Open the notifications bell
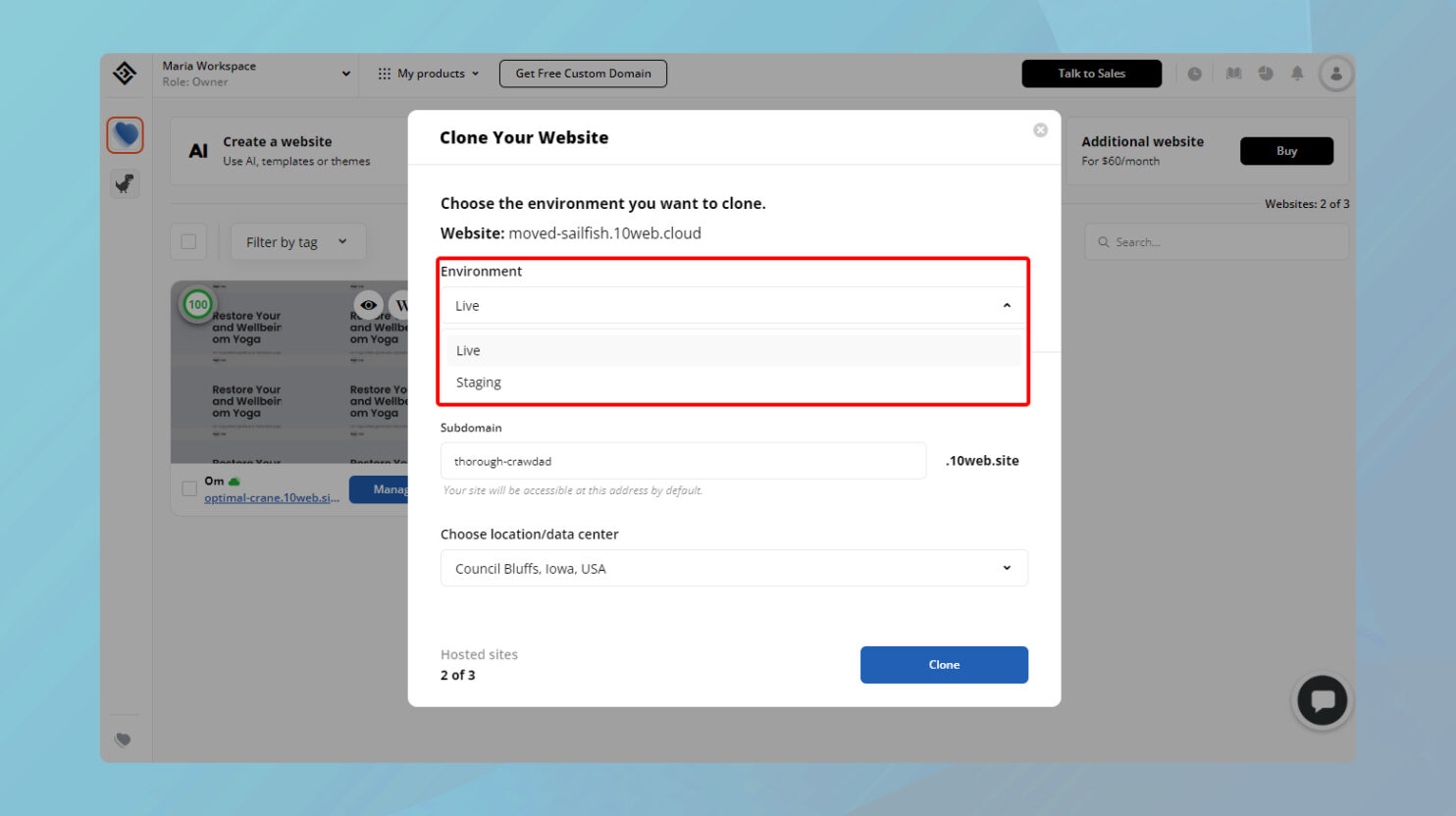Viewport: 1456px width, 816px height. click(1297, 73)
